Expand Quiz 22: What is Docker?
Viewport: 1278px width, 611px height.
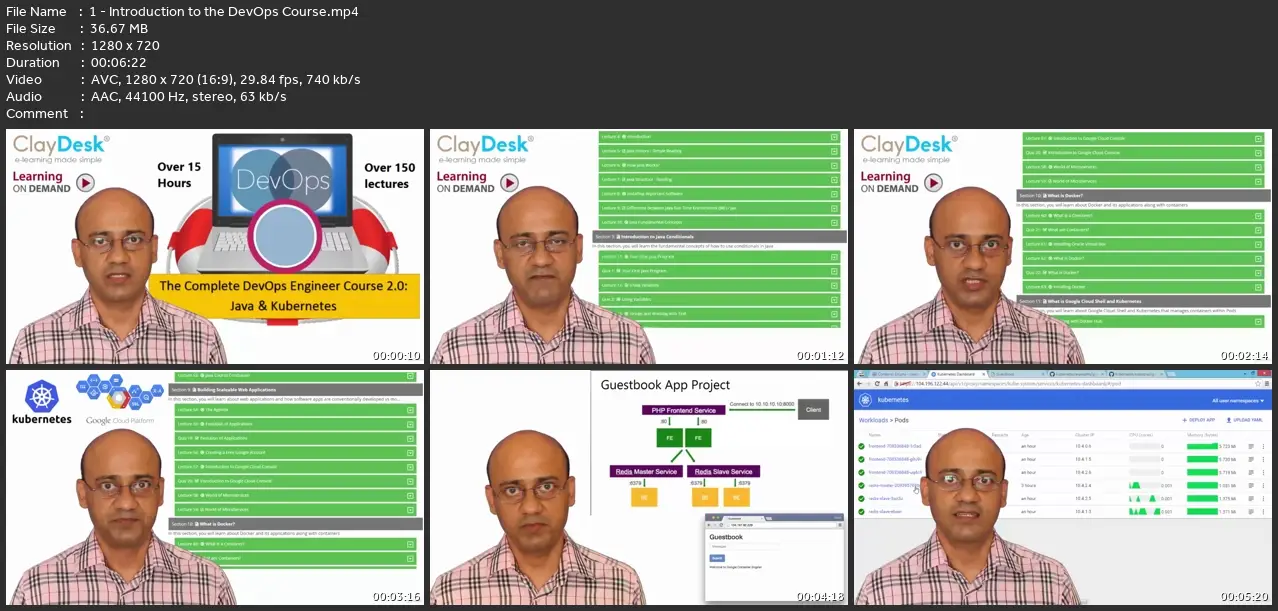pyautogui.click(x=1143, y=272)
